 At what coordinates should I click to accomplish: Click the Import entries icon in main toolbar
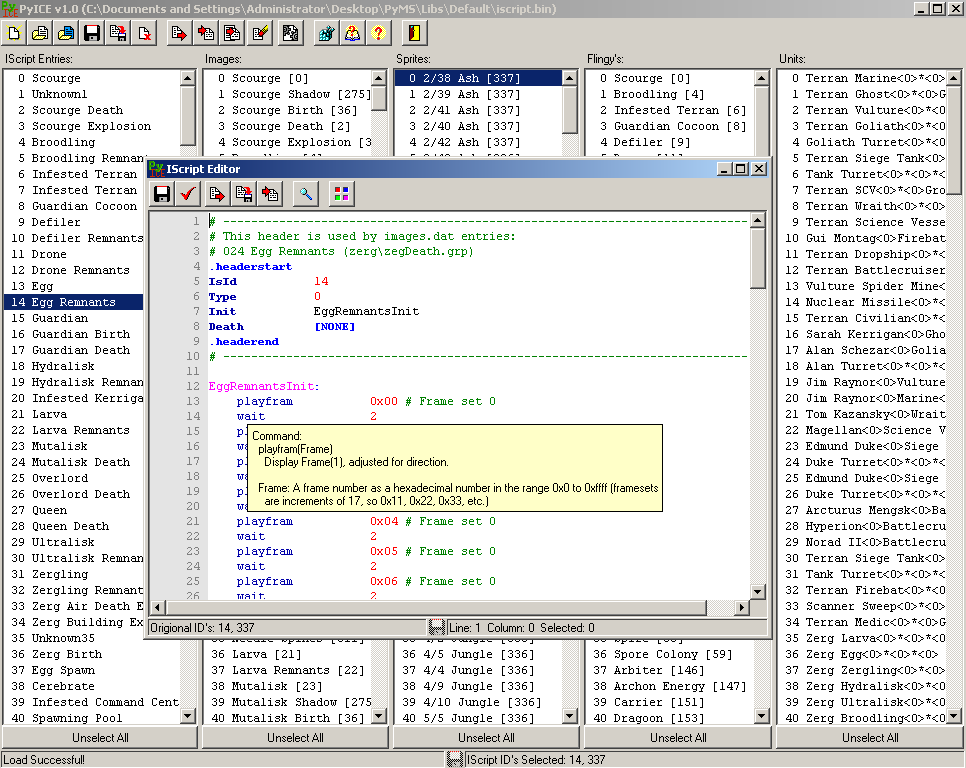(x=205, y=33)
